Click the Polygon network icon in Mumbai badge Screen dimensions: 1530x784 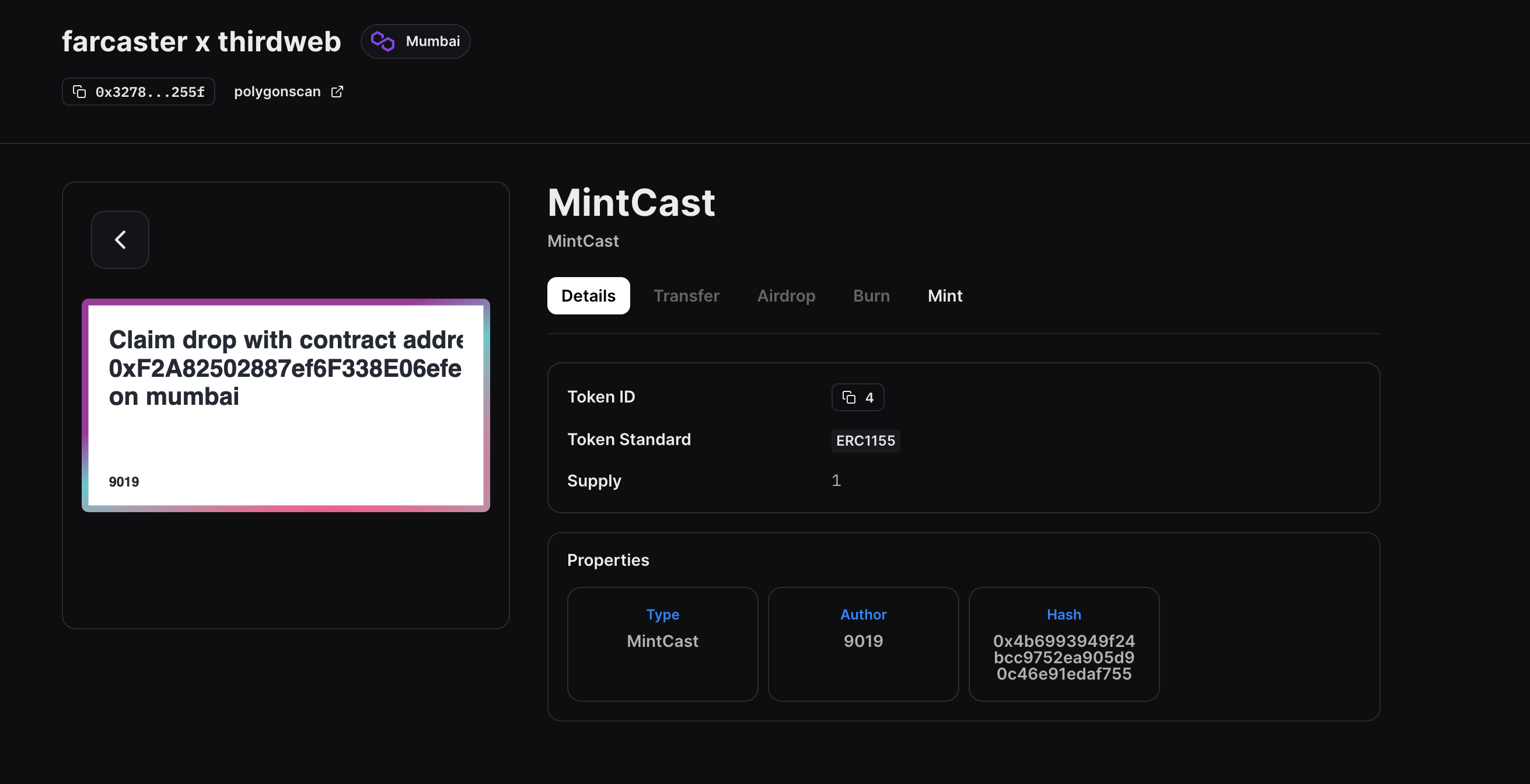pos(383,41)
